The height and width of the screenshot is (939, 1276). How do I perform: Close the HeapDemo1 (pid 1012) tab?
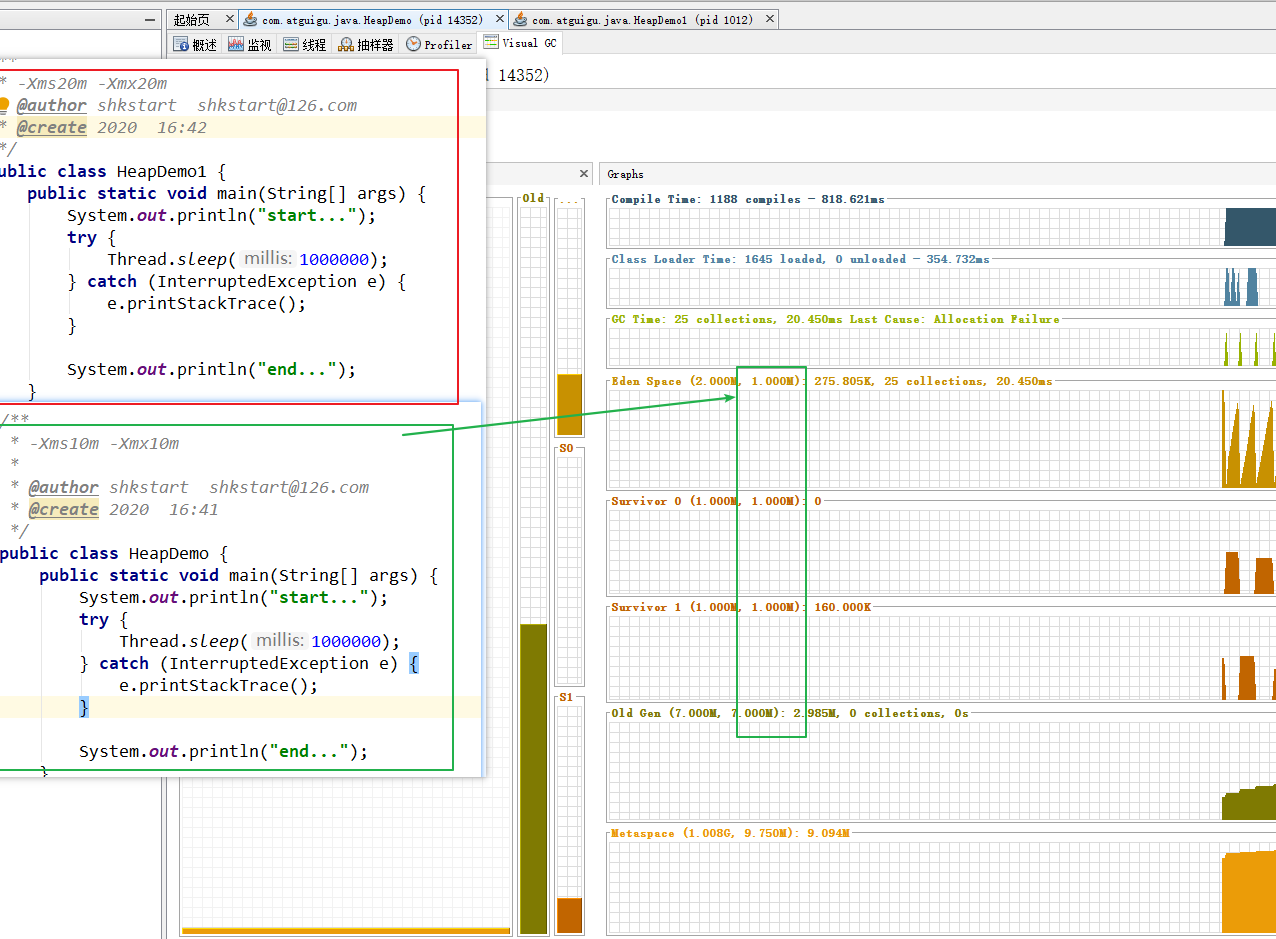(x=768, y=20)
